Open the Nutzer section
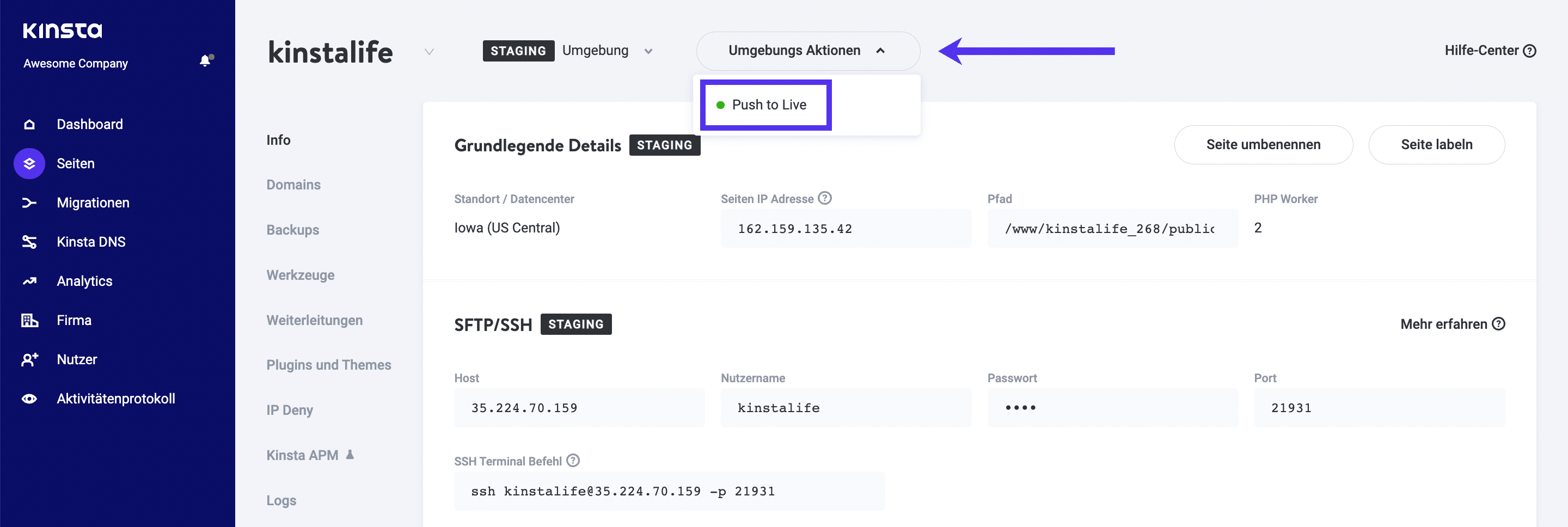This screenshot has height=527, width=1568. coord(76,359)
